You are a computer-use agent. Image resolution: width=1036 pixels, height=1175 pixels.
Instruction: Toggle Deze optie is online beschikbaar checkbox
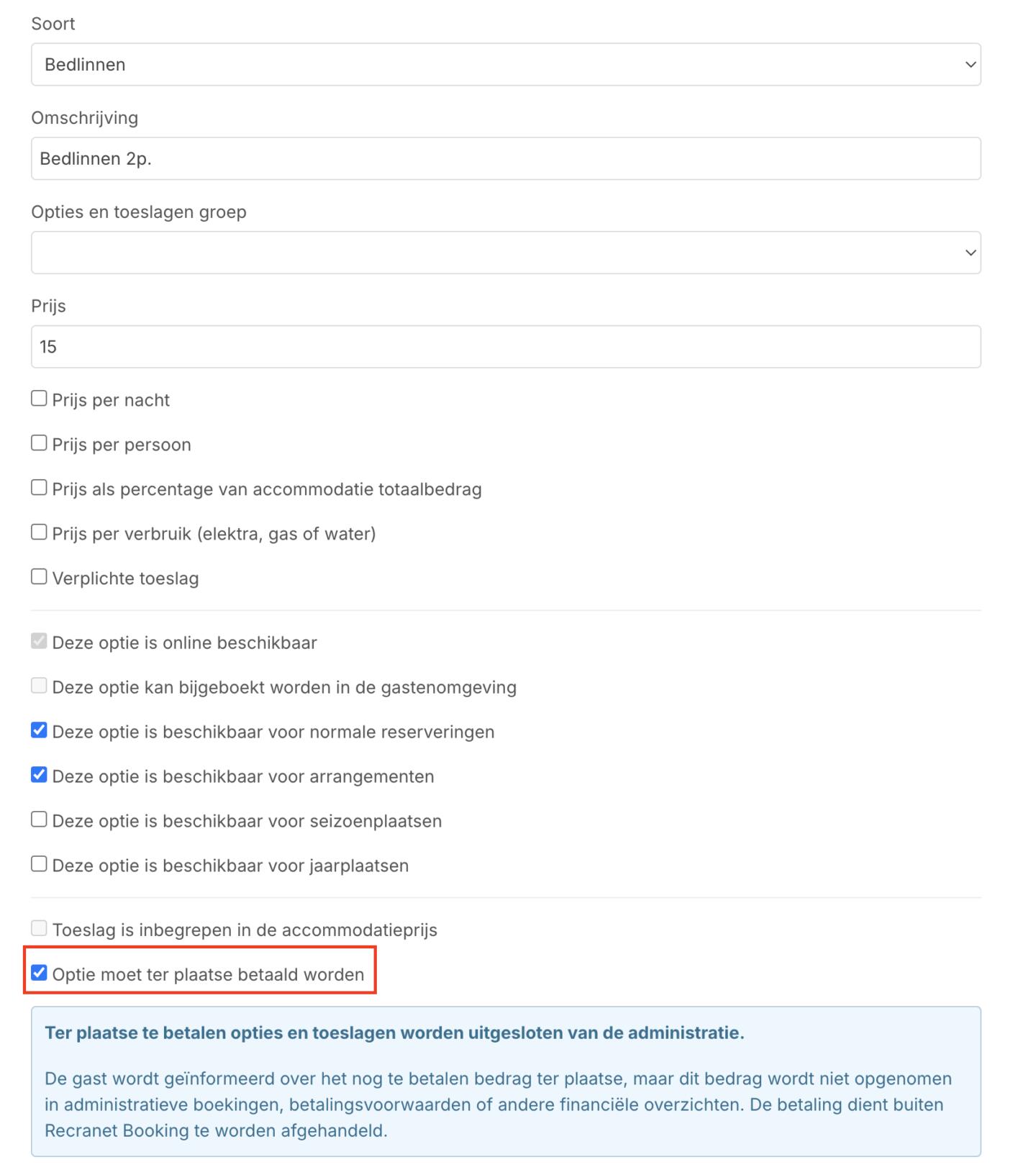click(39, 641)
